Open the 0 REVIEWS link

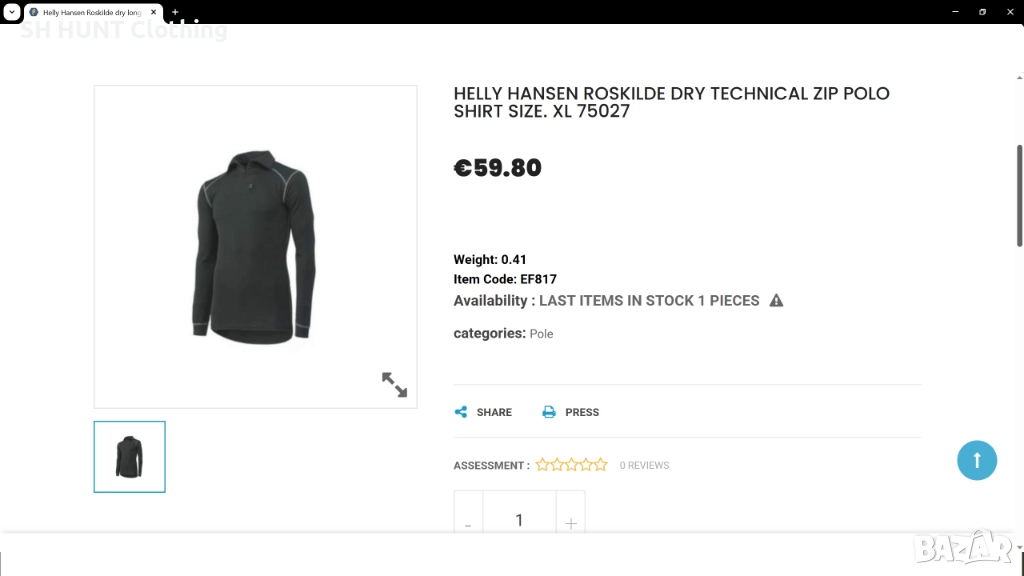pos(644,466)
